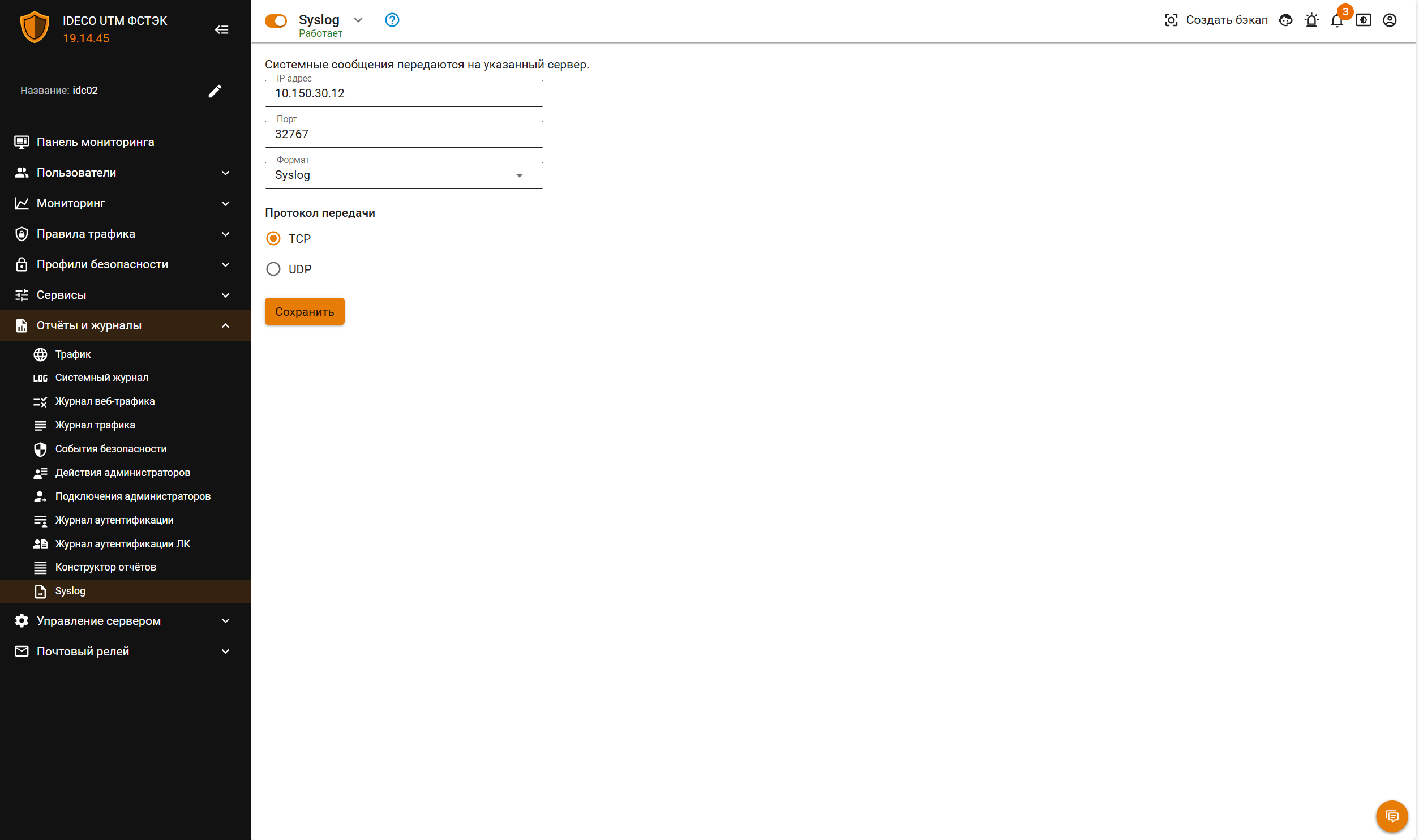Click the Create backup camera icon

pos(1171,20)
